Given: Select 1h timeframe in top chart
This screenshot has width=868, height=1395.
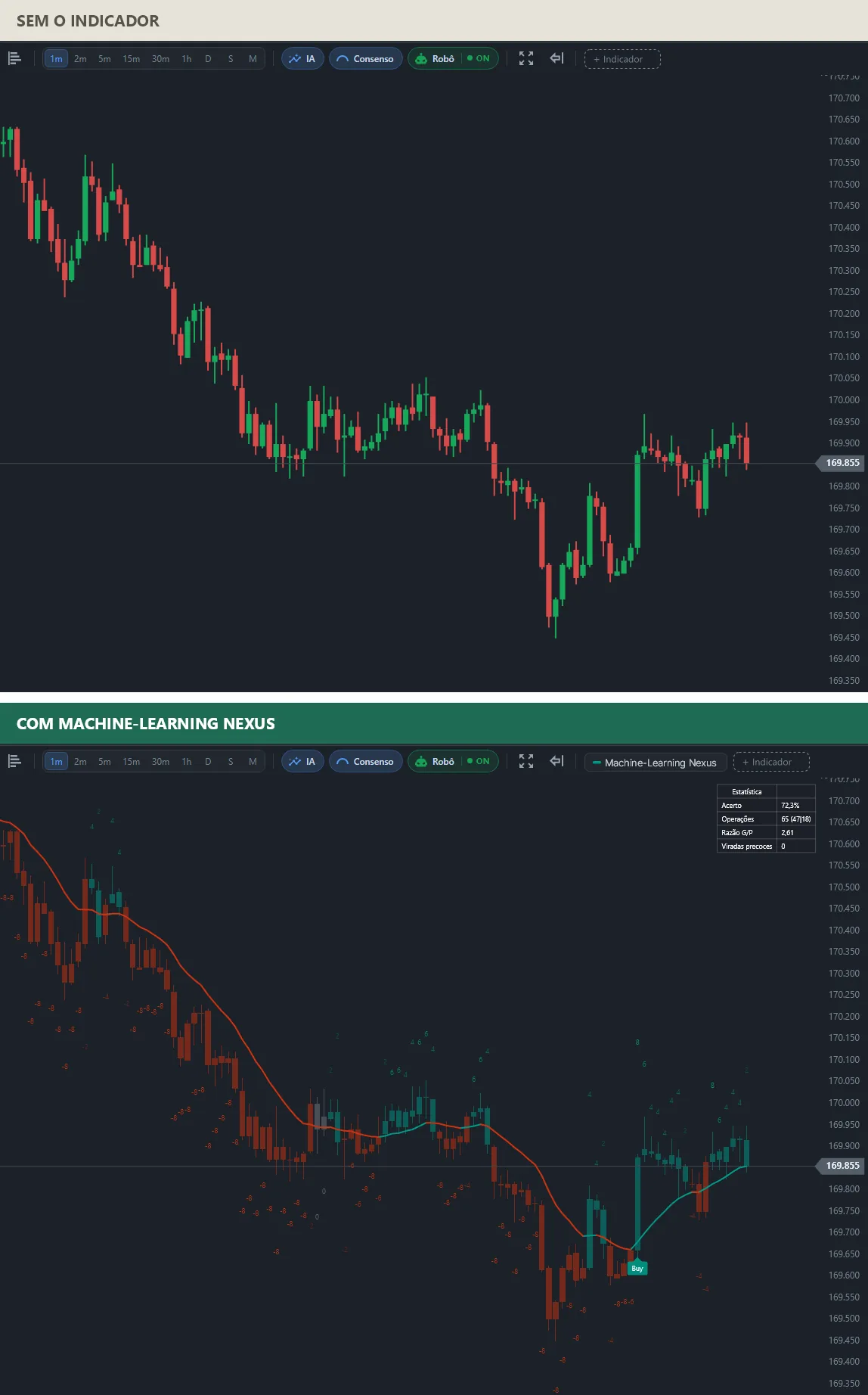Looking at the screenshot, I should tap(187, 58).
